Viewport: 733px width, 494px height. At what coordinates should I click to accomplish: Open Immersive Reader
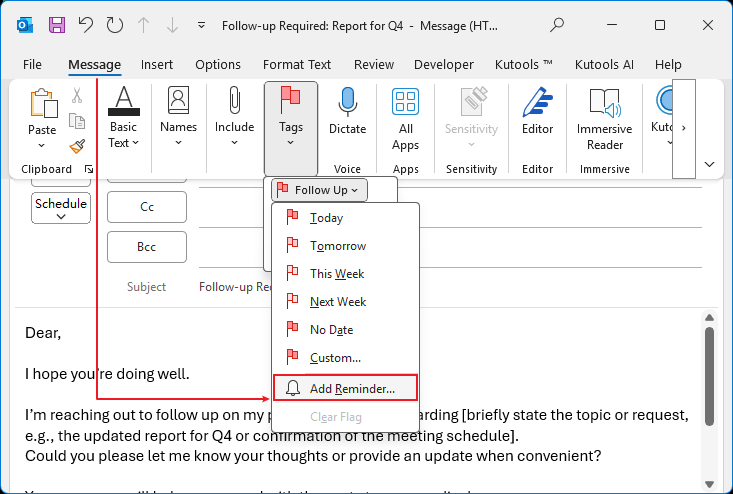[604, 119]
